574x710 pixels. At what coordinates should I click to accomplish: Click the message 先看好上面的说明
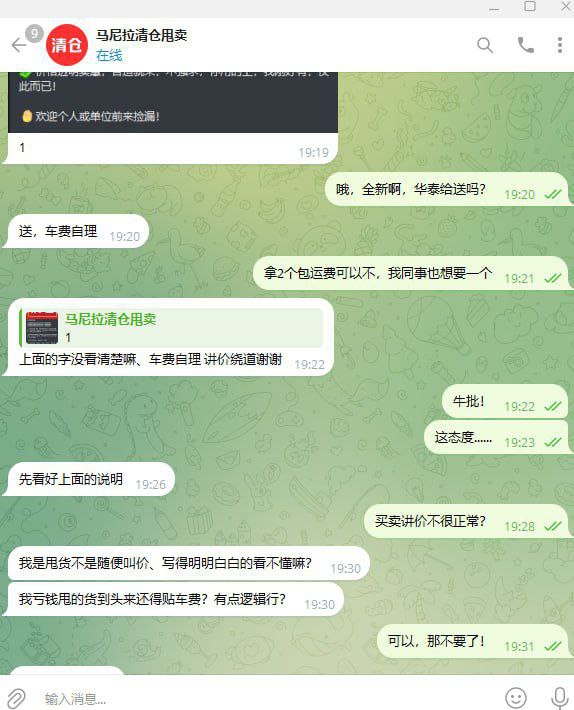tap(89, 479)
